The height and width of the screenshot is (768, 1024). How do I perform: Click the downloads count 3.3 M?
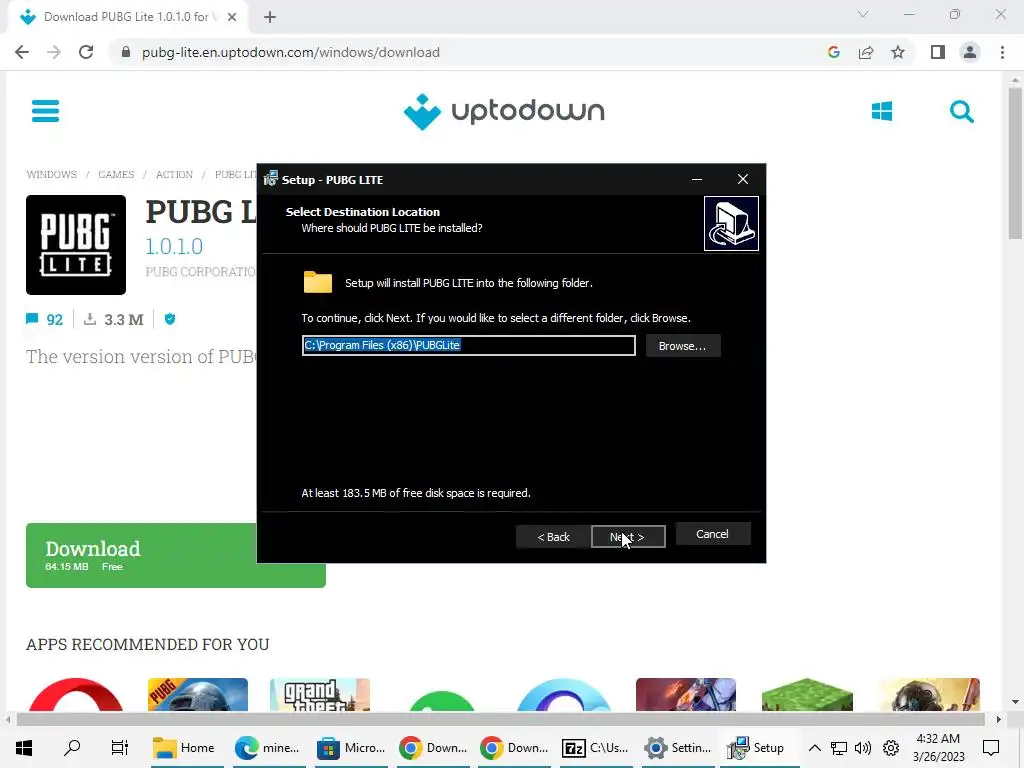click(114, 319)
